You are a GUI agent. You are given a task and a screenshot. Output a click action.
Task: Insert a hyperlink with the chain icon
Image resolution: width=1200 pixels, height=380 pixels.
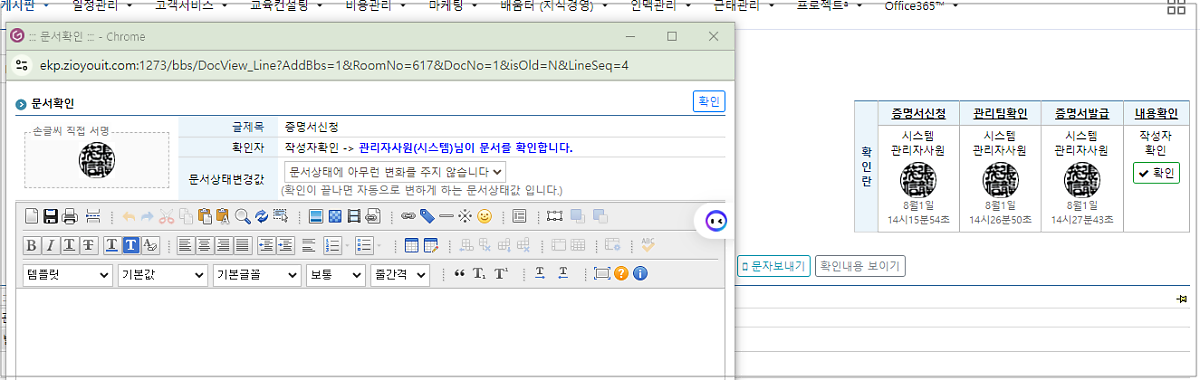(x=408, y=216)
